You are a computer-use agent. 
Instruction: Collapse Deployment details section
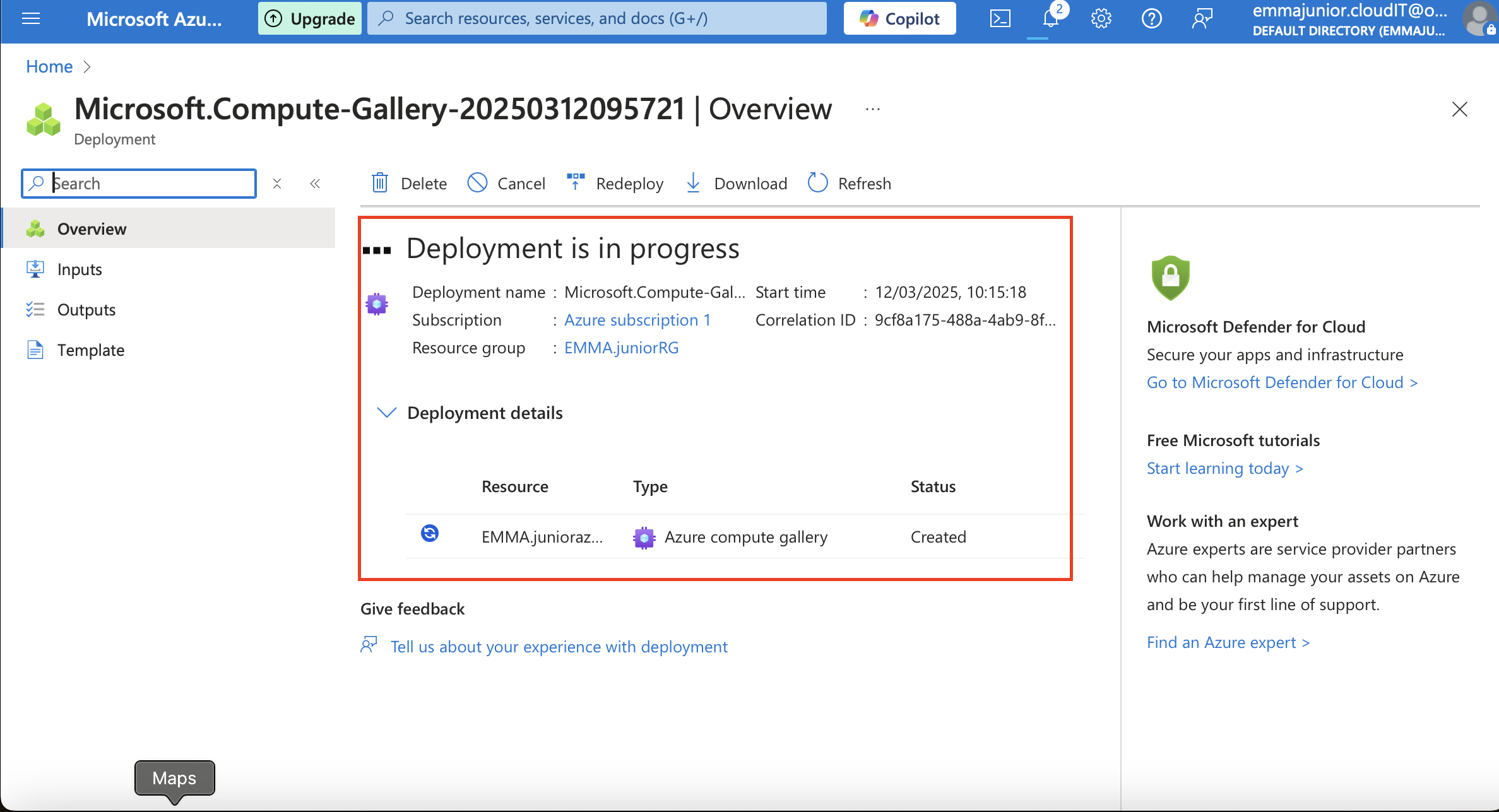click(x=386, y=413)
